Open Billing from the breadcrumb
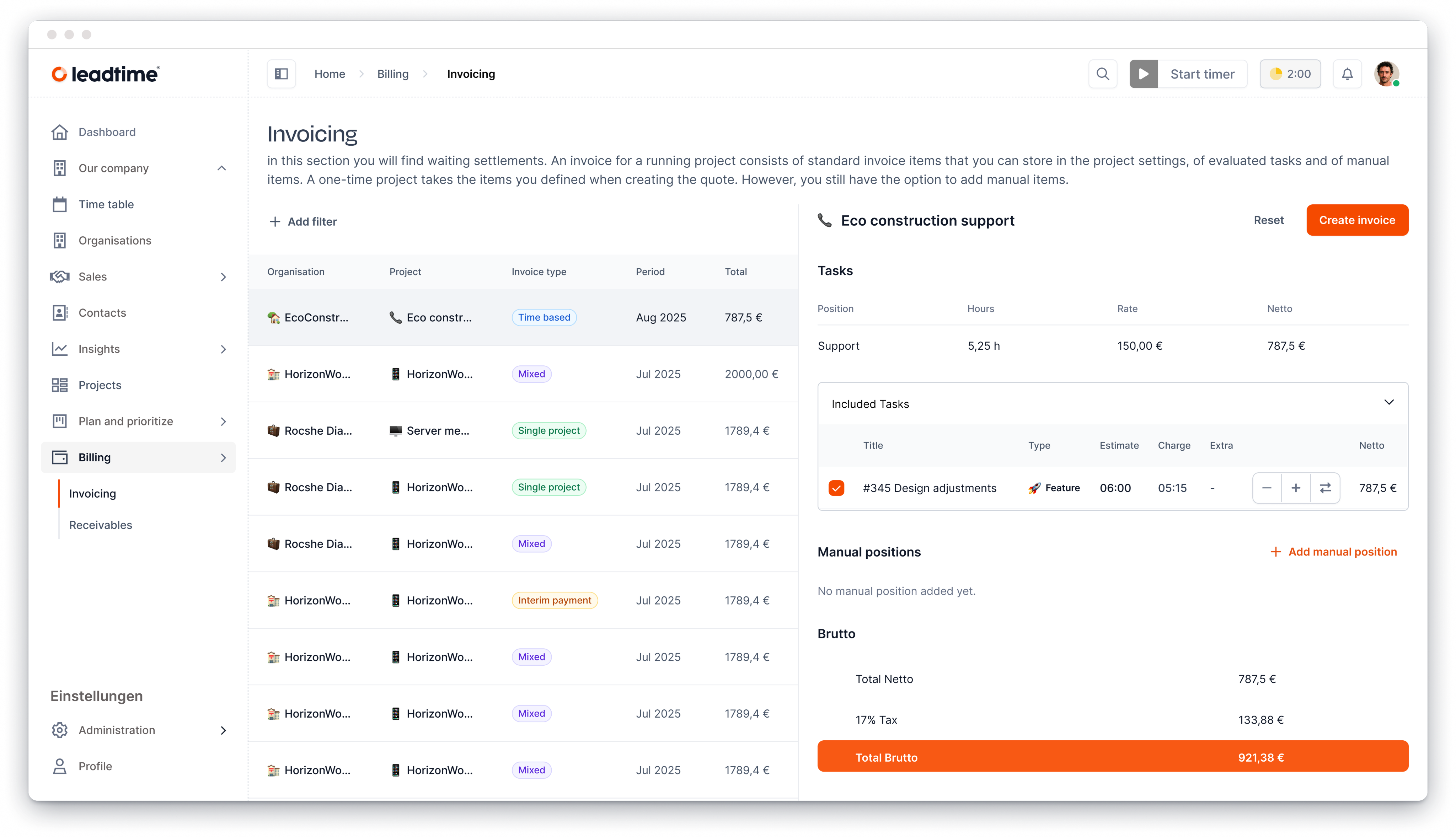 click(x=392, y=74)
